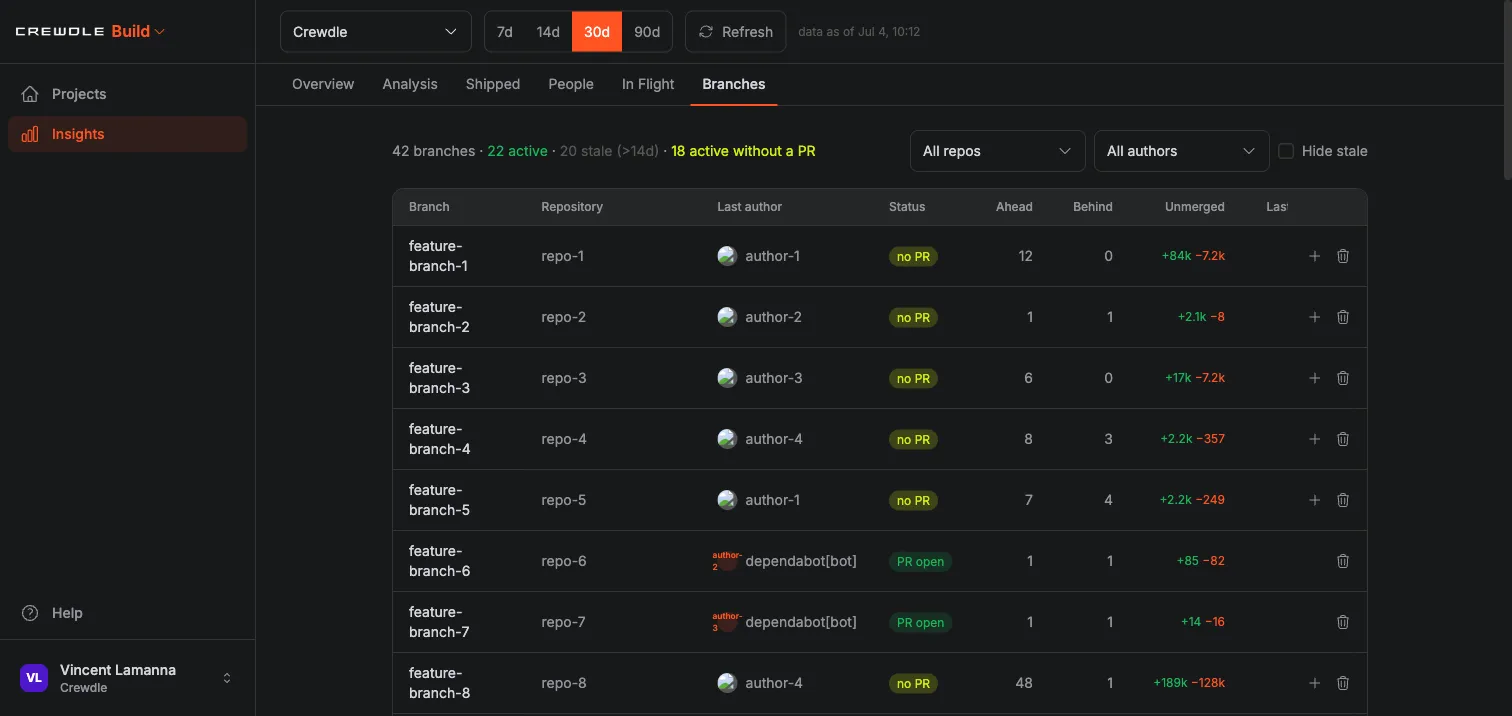Screen dimensions: 1512x716
Task: Click trash icon for feature-branch-6
Action: pyautogui.click(x=1343, y=561)
